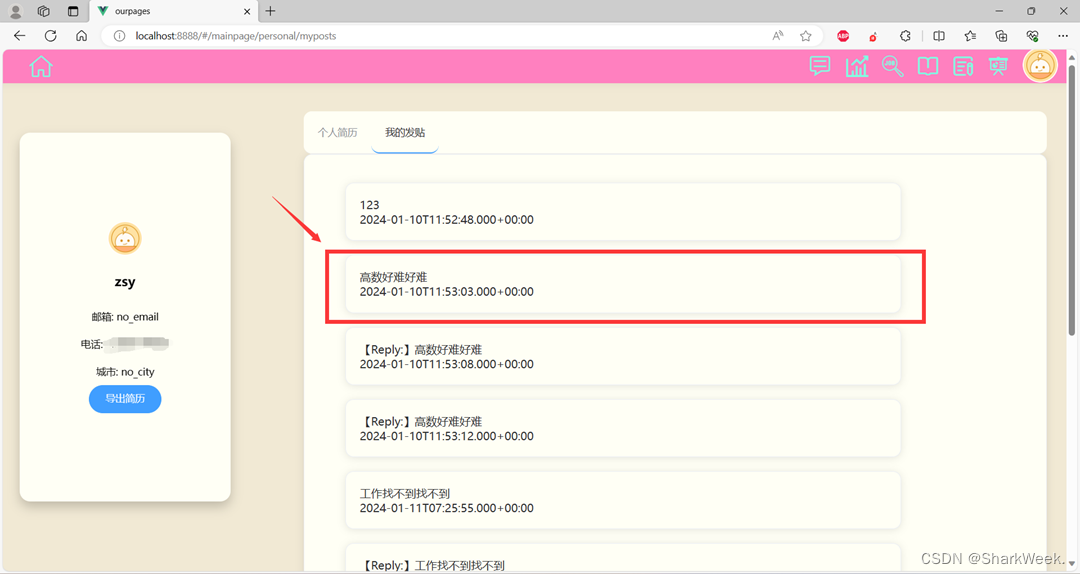Open the red extension icon beside ABP
The width and height of the screenshot is (1080, 574).
pyautogui.click(x=873, y=36)
